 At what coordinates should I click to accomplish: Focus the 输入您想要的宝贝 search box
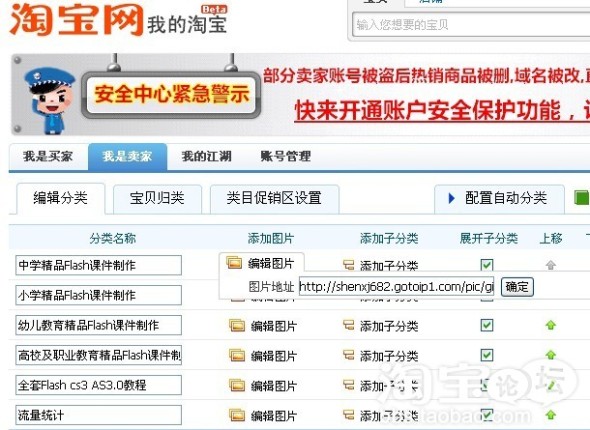coord(471,24)
